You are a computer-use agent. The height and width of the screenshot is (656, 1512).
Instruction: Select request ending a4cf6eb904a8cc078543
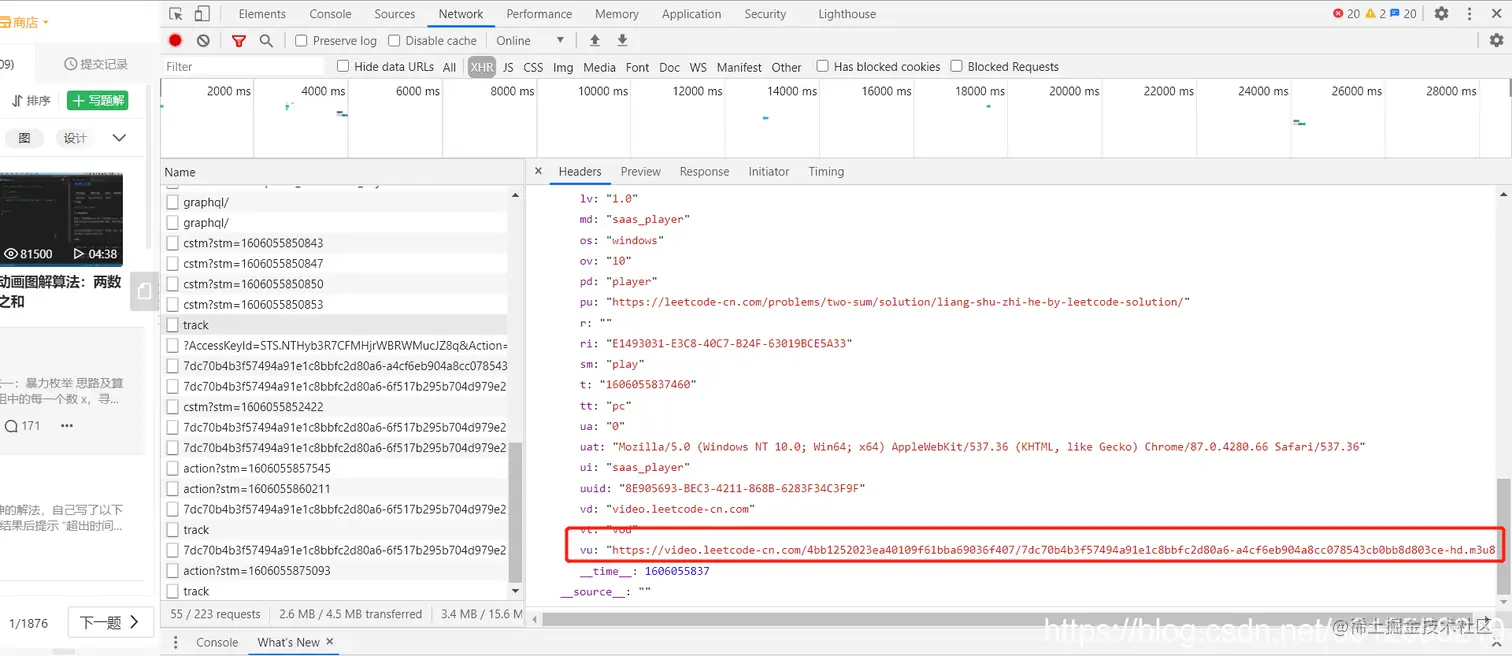(x=335, y=366)
